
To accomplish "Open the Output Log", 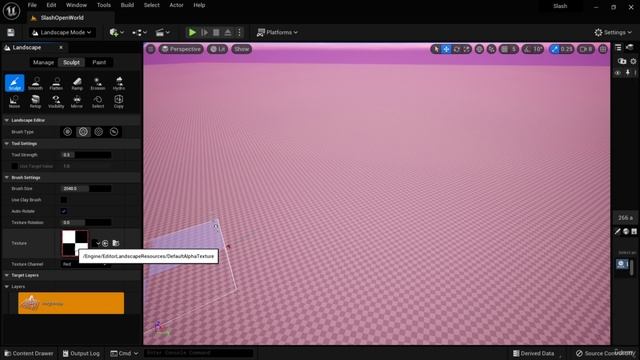I will [x=81, y=353].
